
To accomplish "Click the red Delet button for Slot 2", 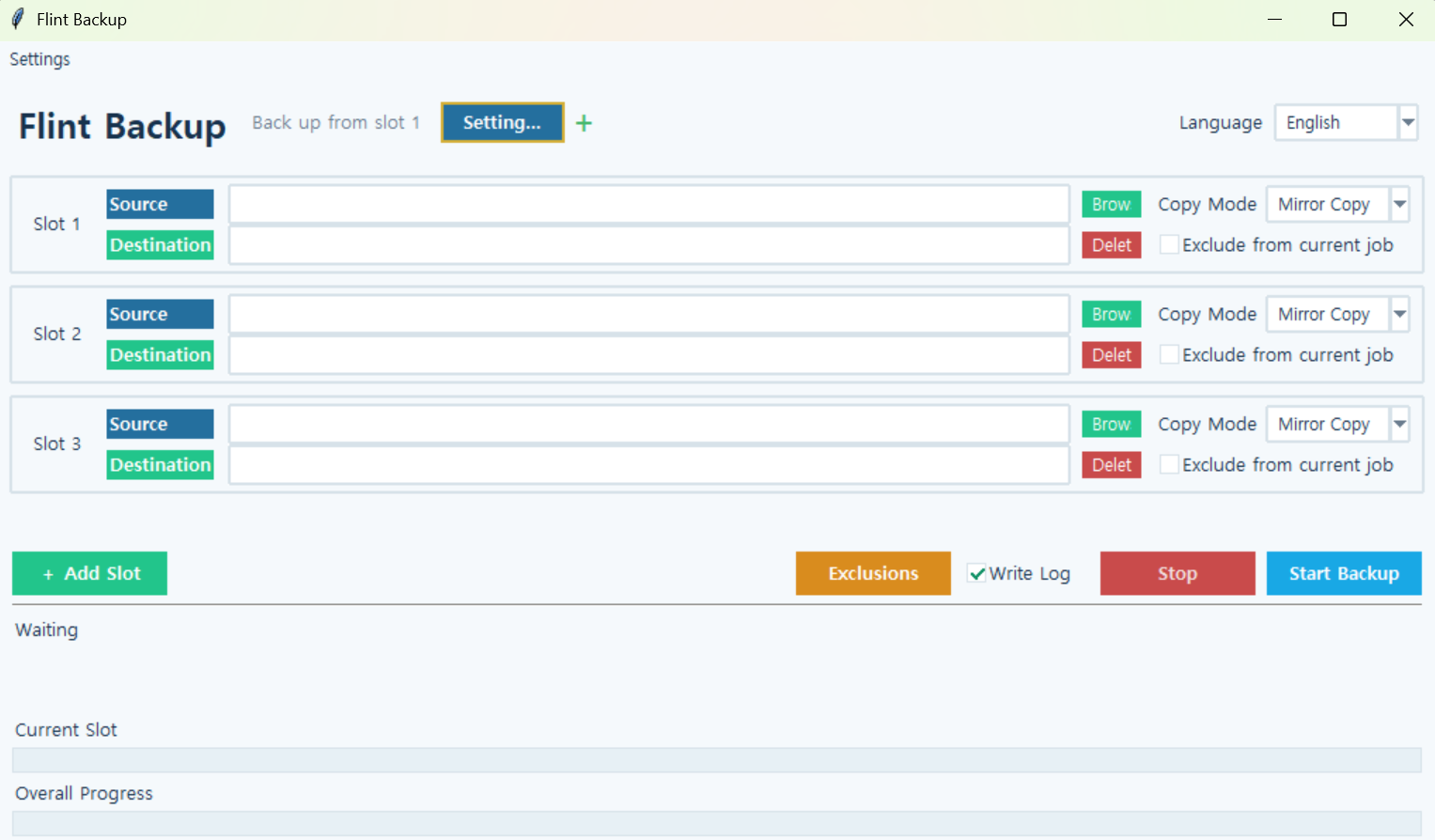I will (x=1111, y=355).
